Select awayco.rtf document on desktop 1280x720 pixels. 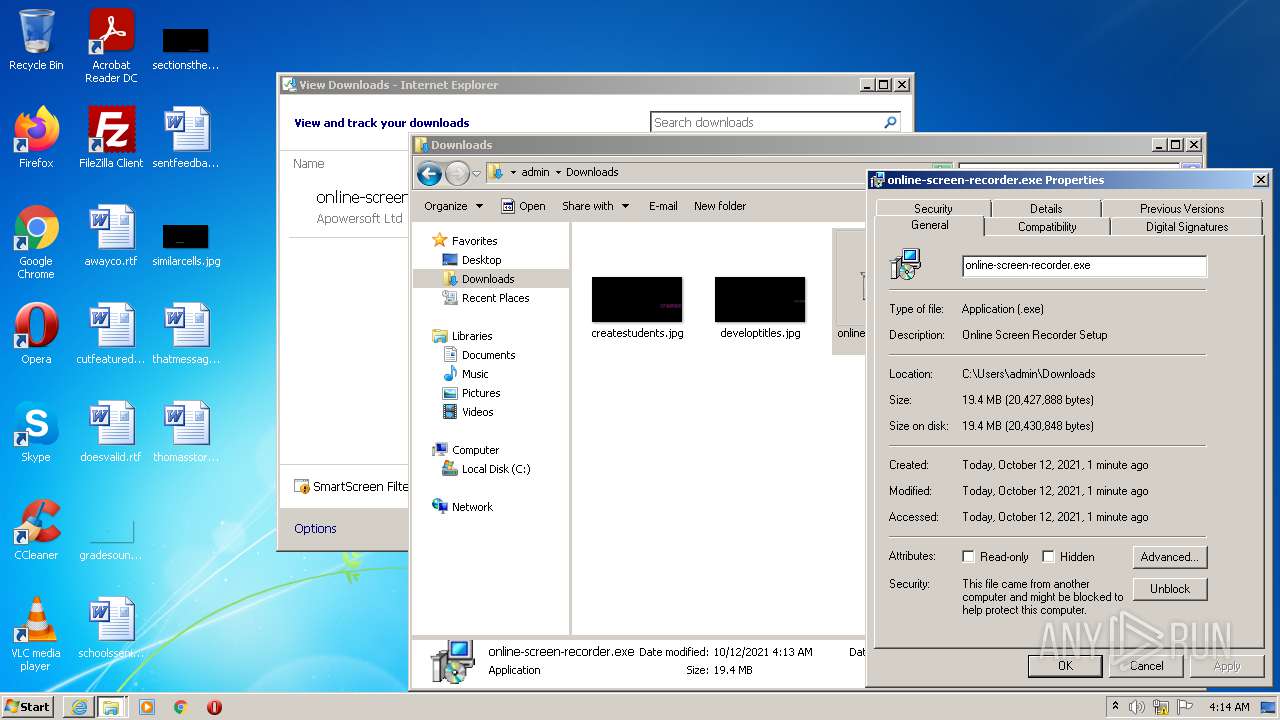[x=111, y=236]
